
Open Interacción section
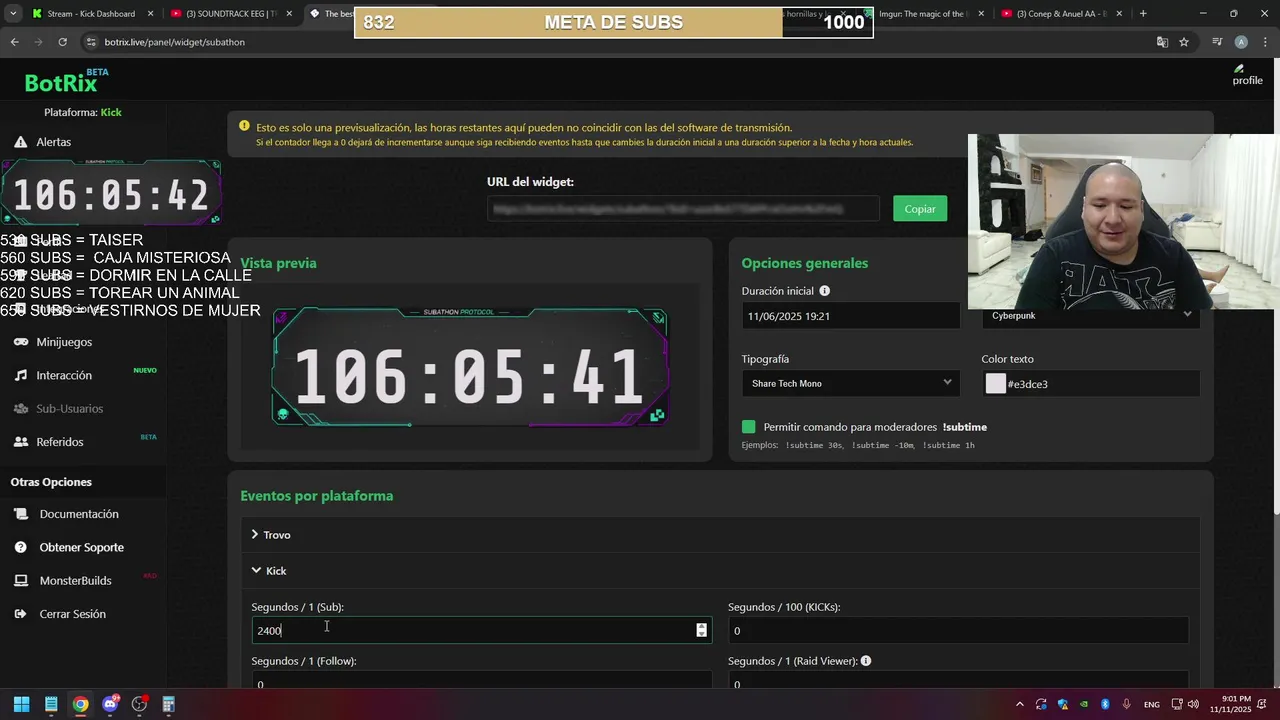pos(64,375)
